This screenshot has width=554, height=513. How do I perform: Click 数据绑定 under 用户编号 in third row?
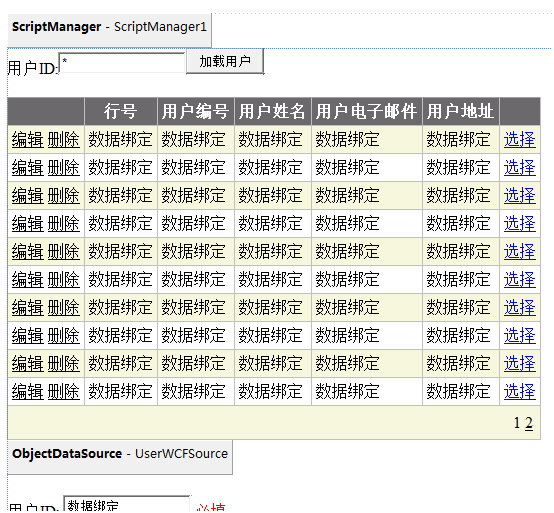click(193, 195)
